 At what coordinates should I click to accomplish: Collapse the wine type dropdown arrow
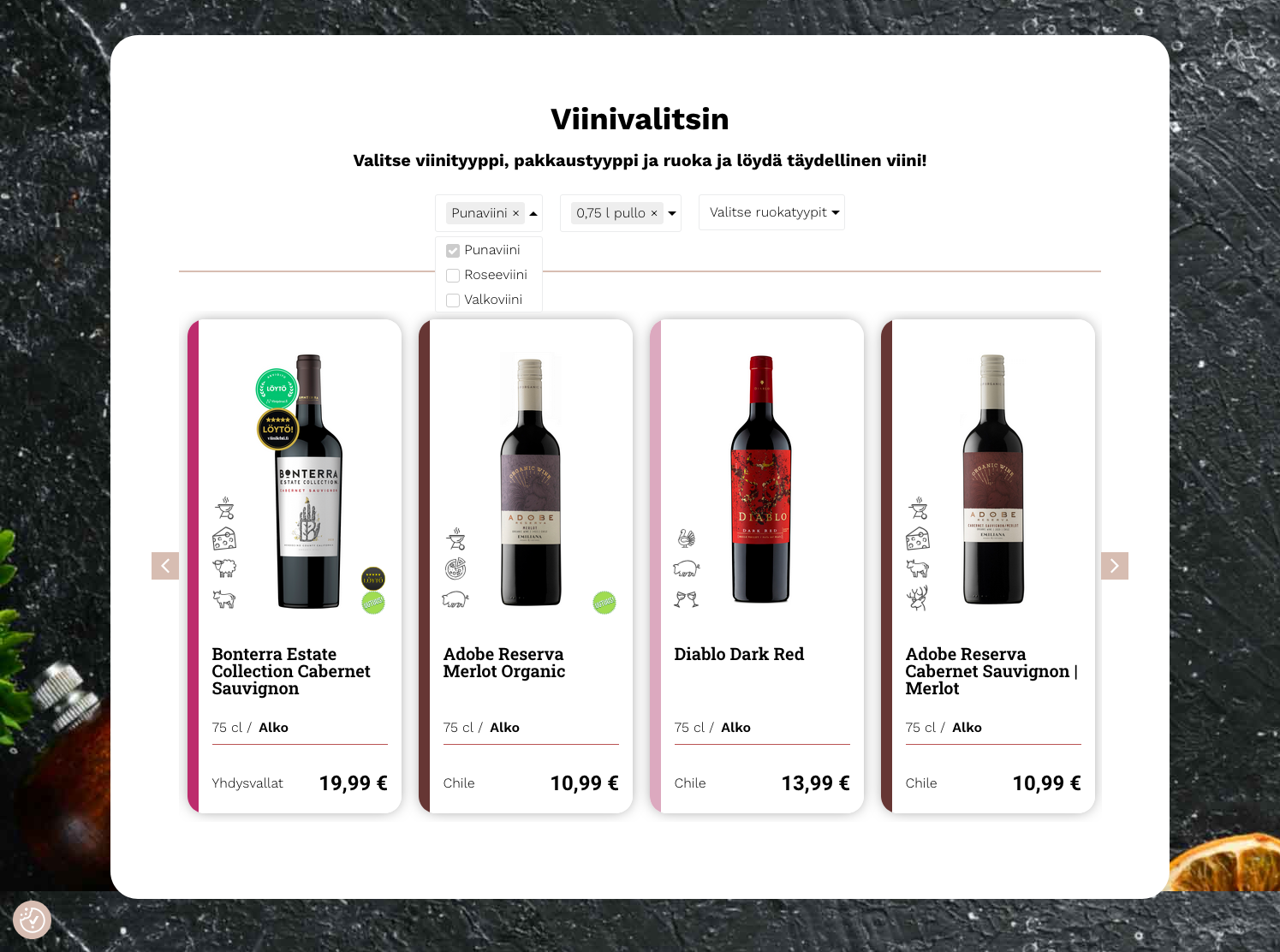point(533,213)
